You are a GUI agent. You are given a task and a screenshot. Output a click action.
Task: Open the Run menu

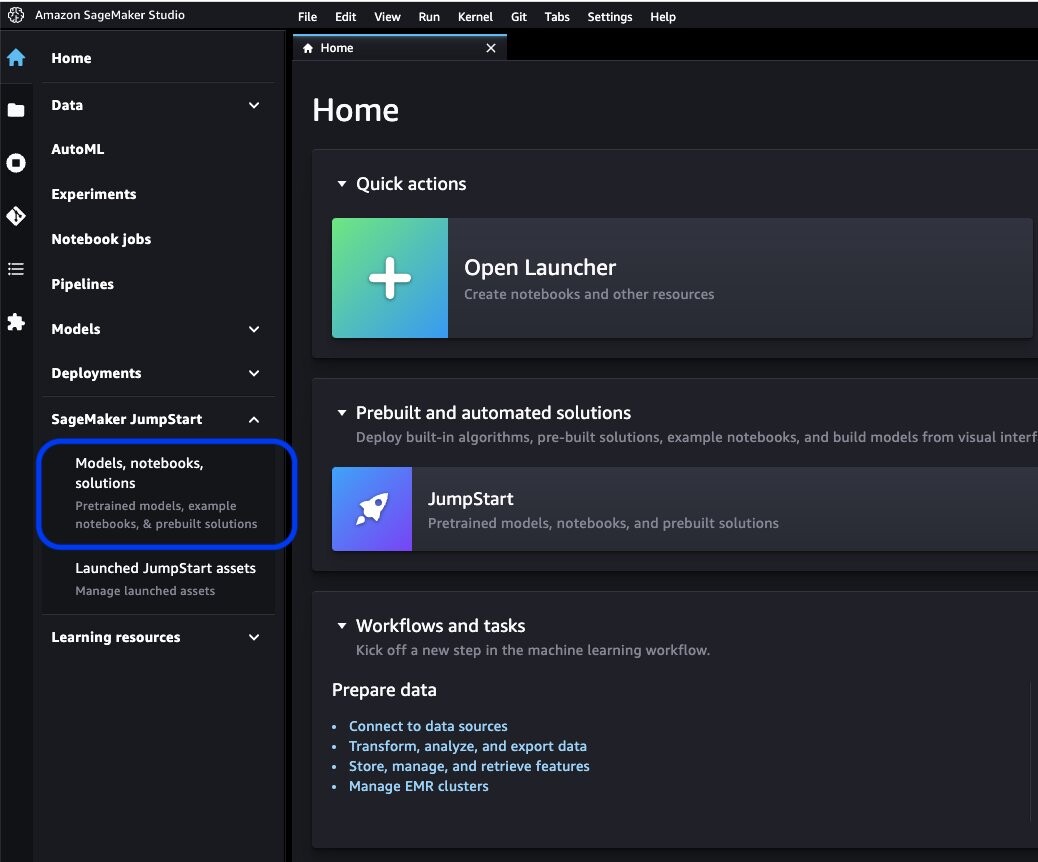429,17
